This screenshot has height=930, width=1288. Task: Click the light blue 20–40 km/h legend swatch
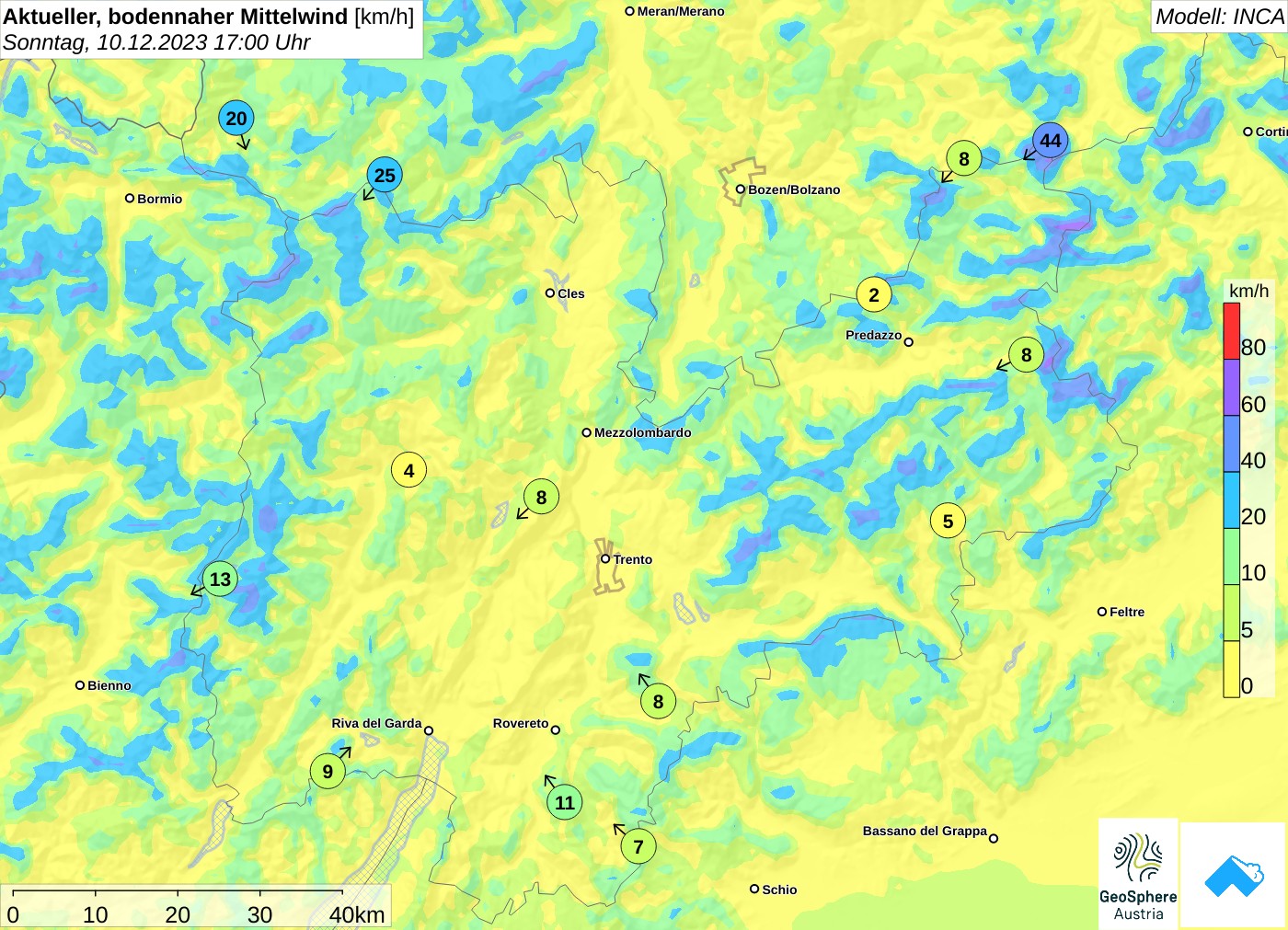(x=1232, y=499)
